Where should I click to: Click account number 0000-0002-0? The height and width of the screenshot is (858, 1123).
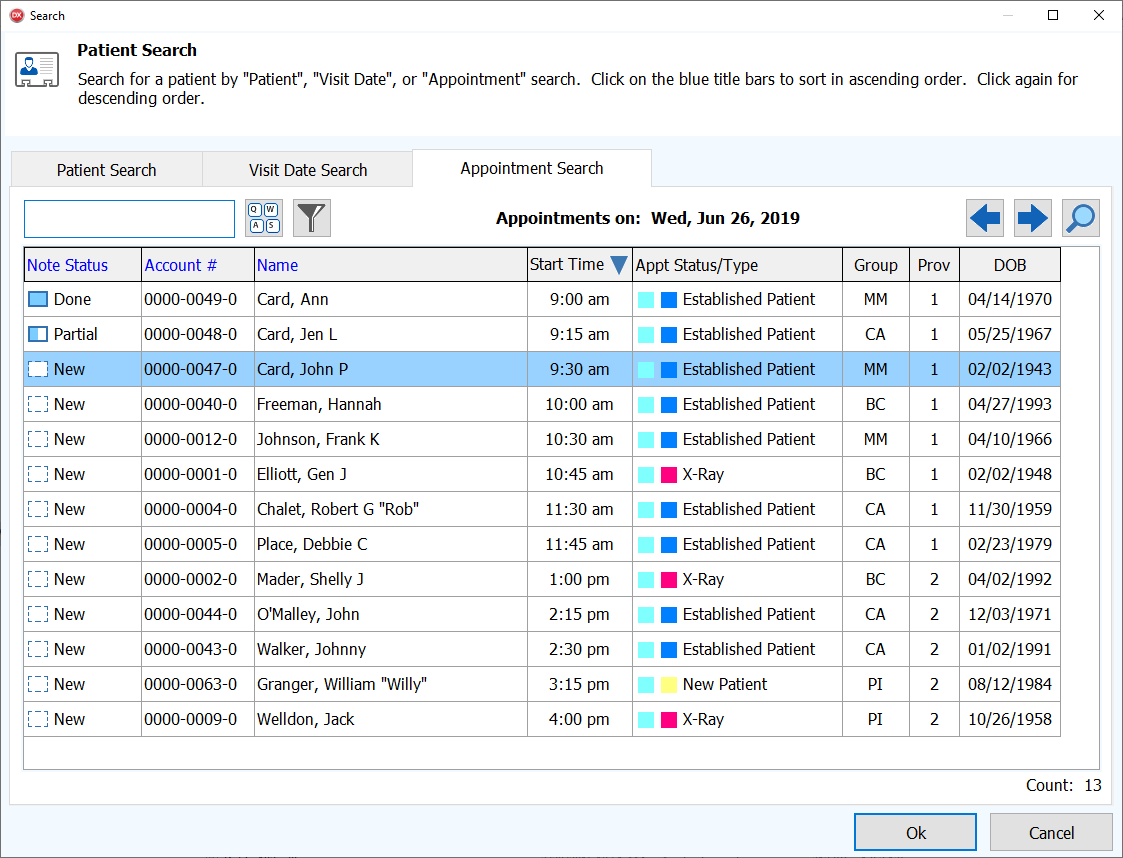pyautogui.click(x=191, y=579)
